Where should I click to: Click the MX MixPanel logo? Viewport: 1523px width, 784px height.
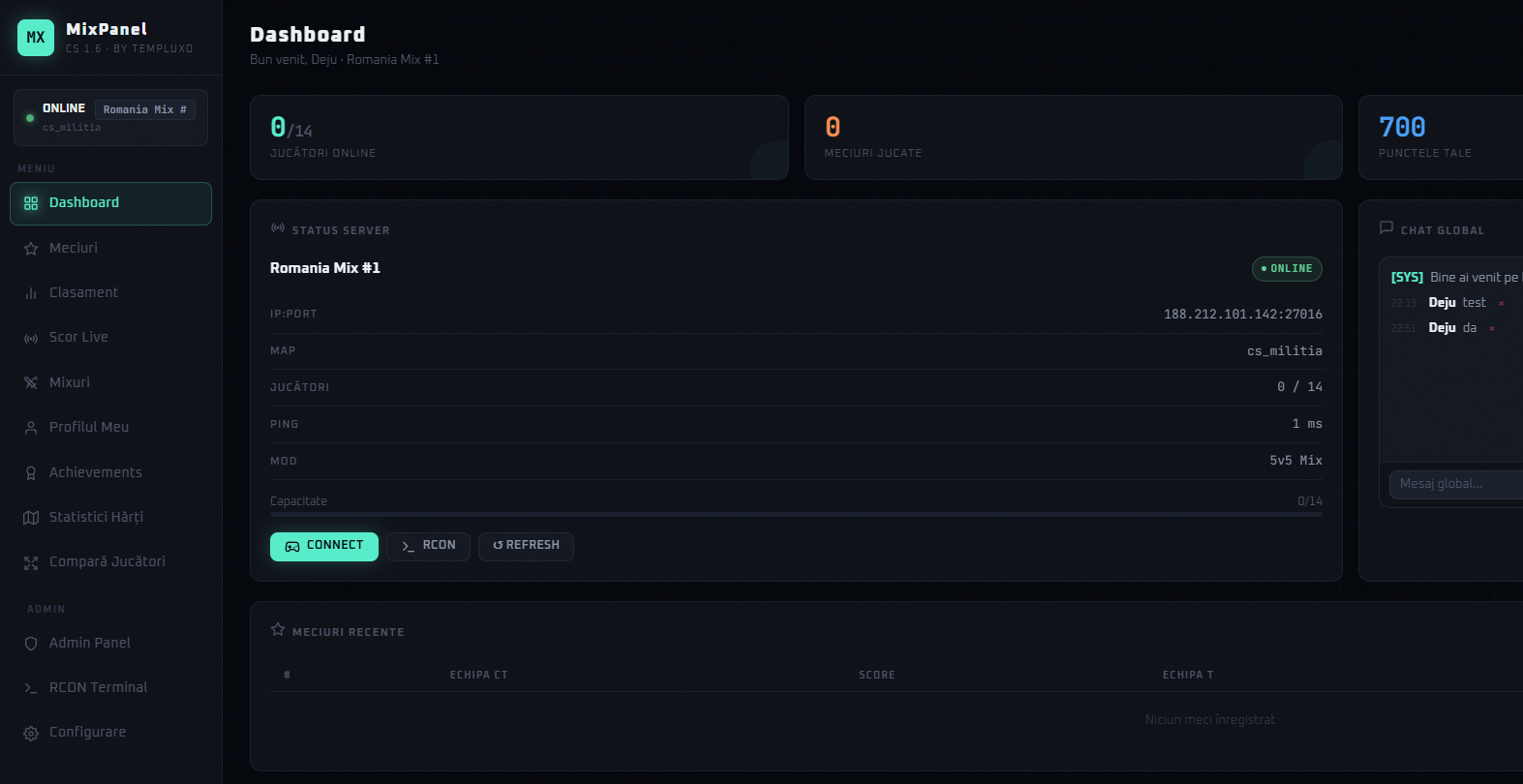click(x=35, y=37)
